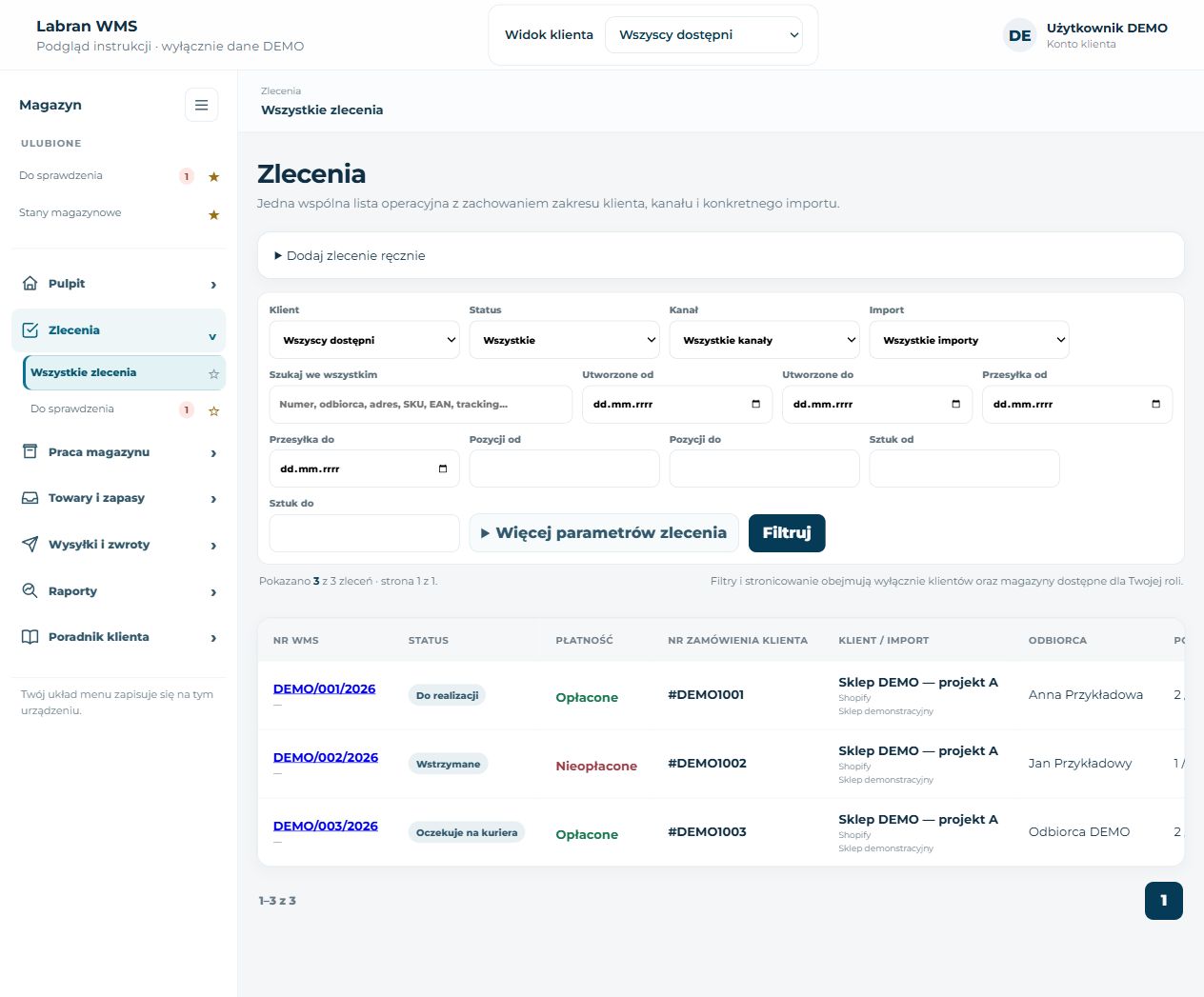Image resolution: width=1204 pixels, height=997 pixels.
Task: Open Do sprawdzenia under Zlecenia submenu
Action: [72, 409]
